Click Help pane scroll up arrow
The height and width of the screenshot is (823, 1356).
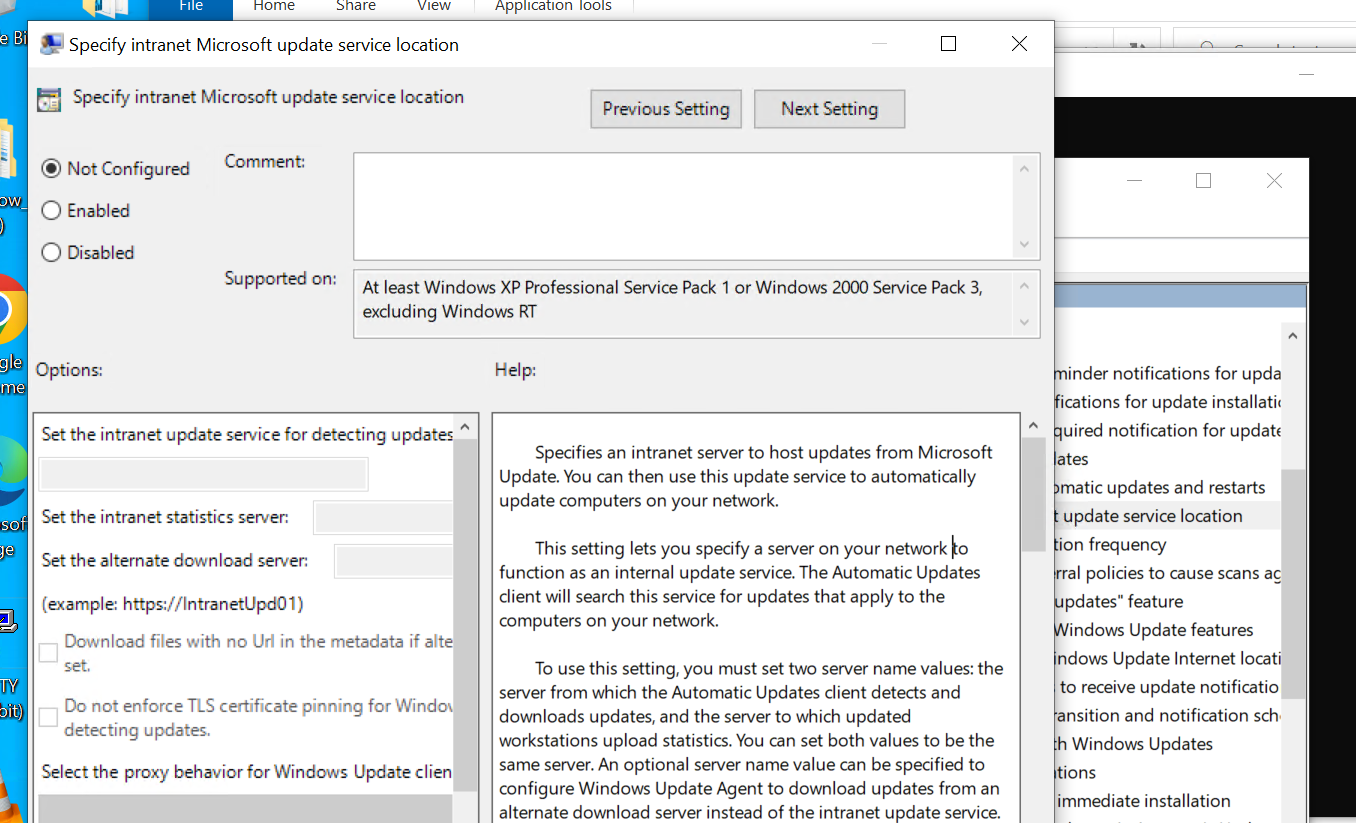(x=1034, y=427)
